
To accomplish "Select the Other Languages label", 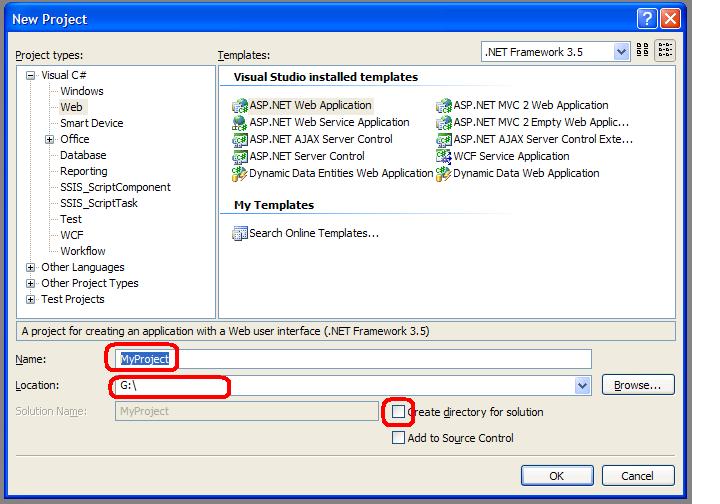I will (x=83, y=267).
